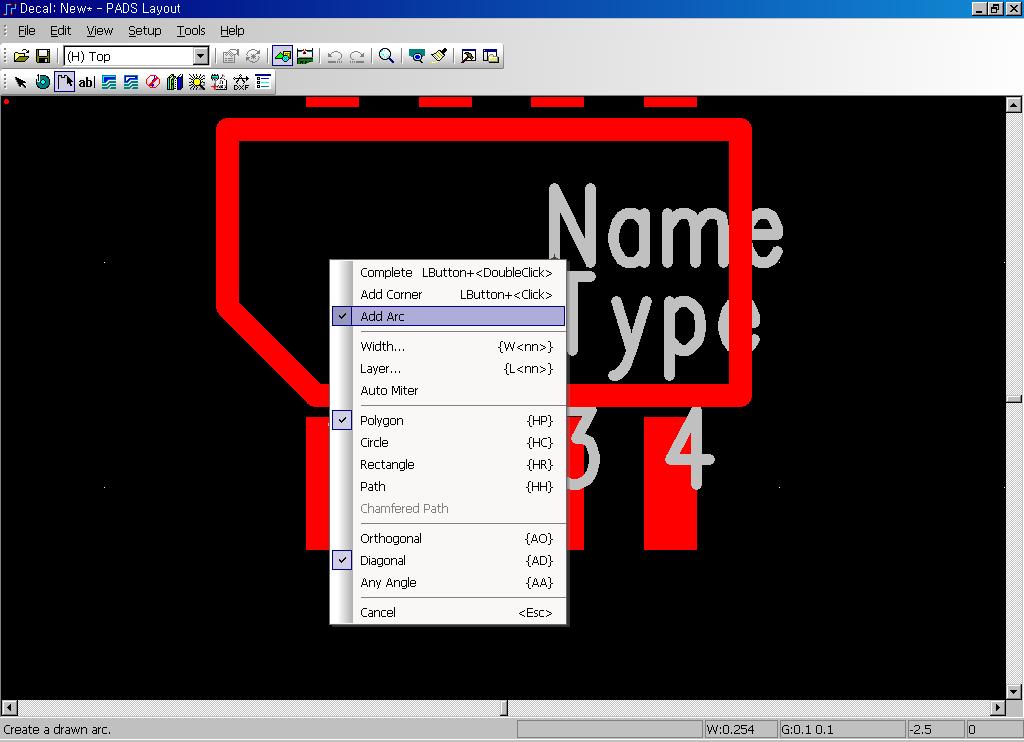This screenshot has width=1024, height=742.
Task: Open the Properties toolbar icon
Action: pos(230,56)
